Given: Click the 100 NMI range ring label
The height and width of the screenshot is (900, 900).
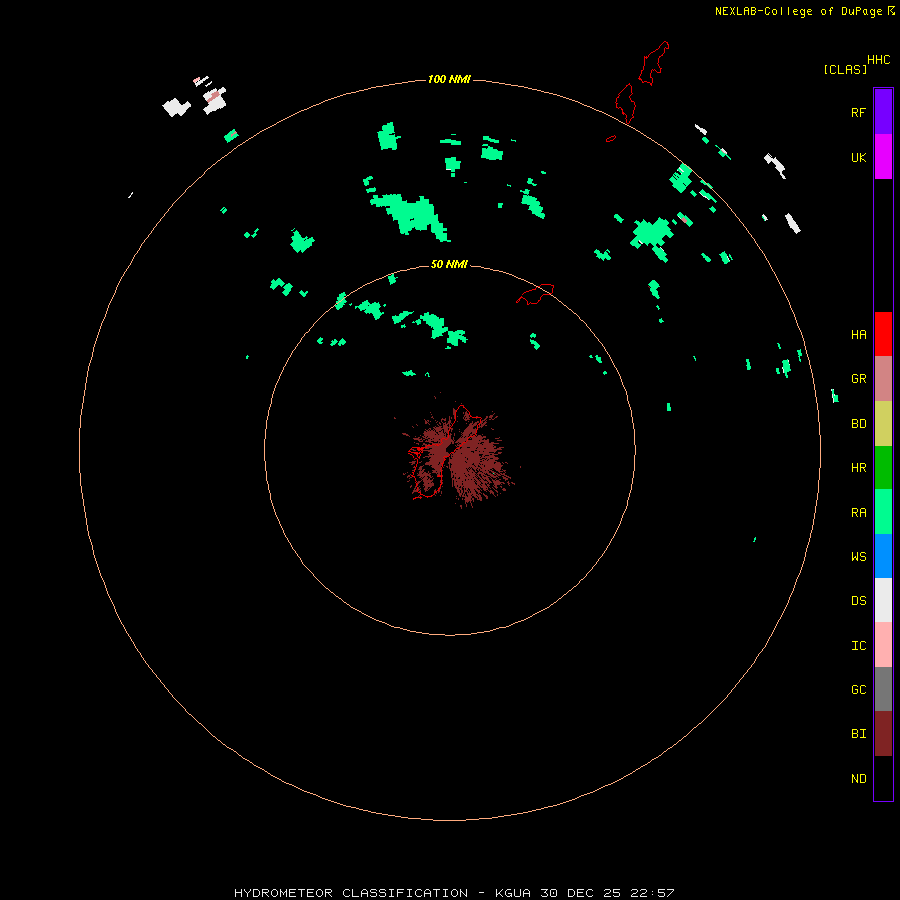Looking at the screenshot, I should click(x=449, y=79).
